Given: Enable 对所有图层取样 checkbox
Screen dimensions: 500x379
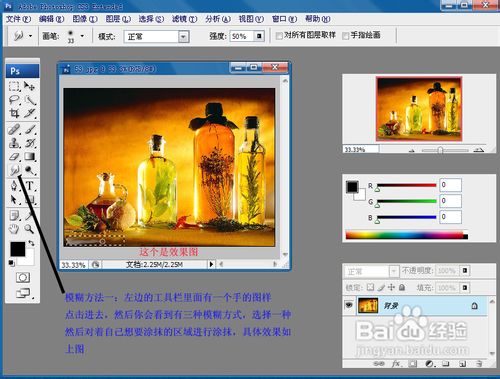Looking at the screenshot, I should (279, 36).
